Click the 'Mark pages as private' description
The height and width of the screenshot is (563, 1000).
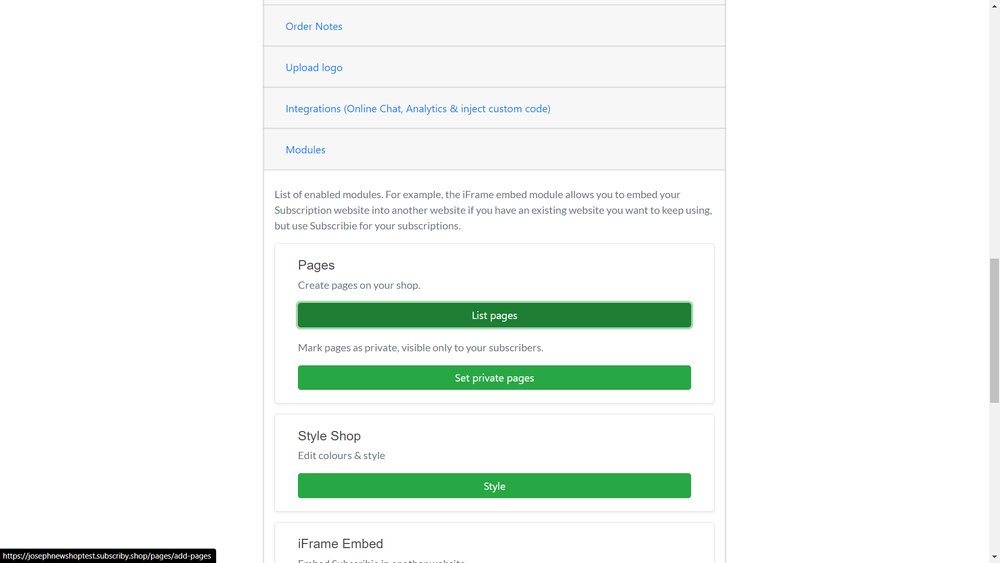(x=420, y=347)
